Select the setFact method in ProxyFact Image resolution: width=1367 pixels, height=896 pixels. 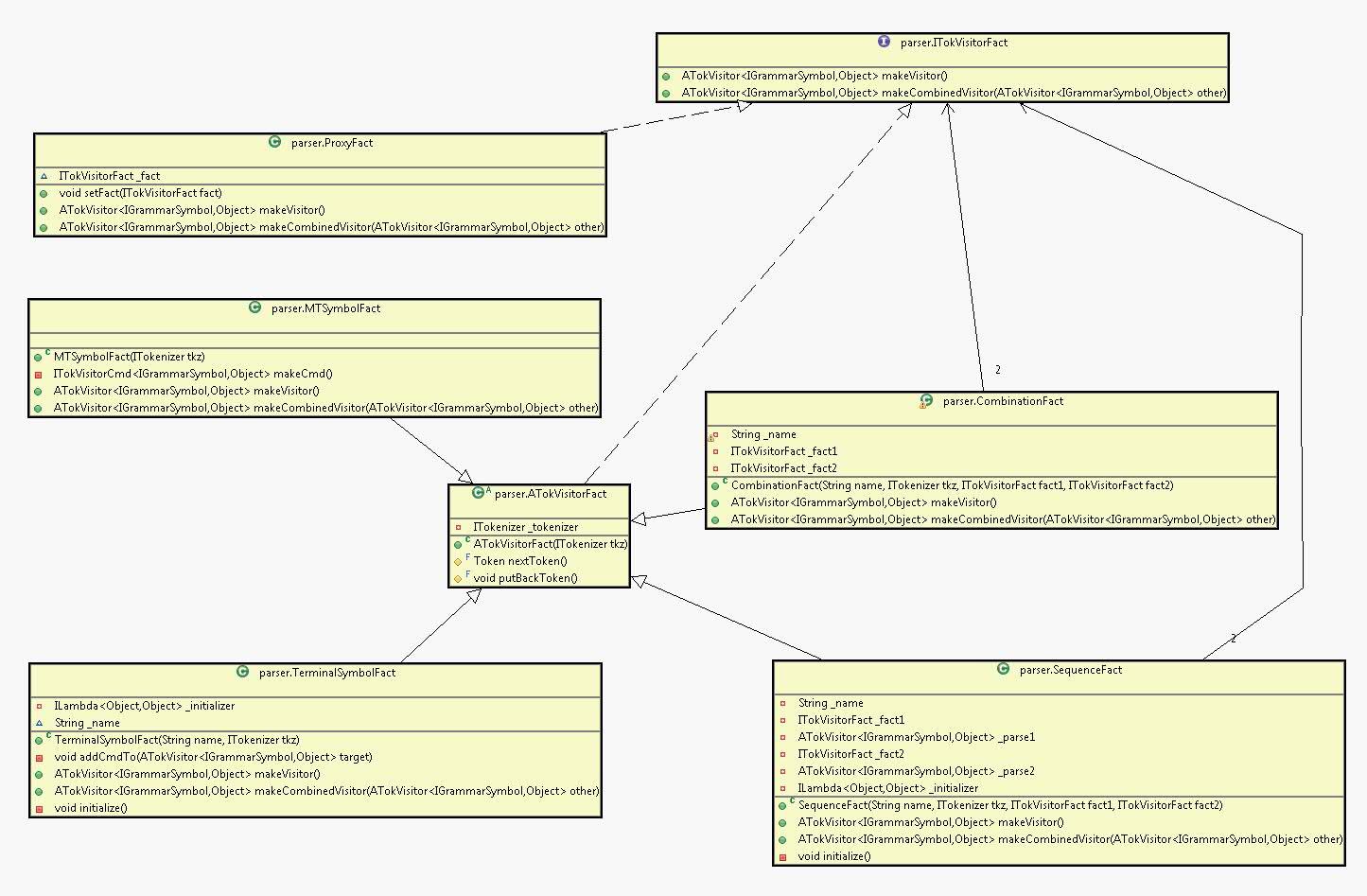pos(140,193)
